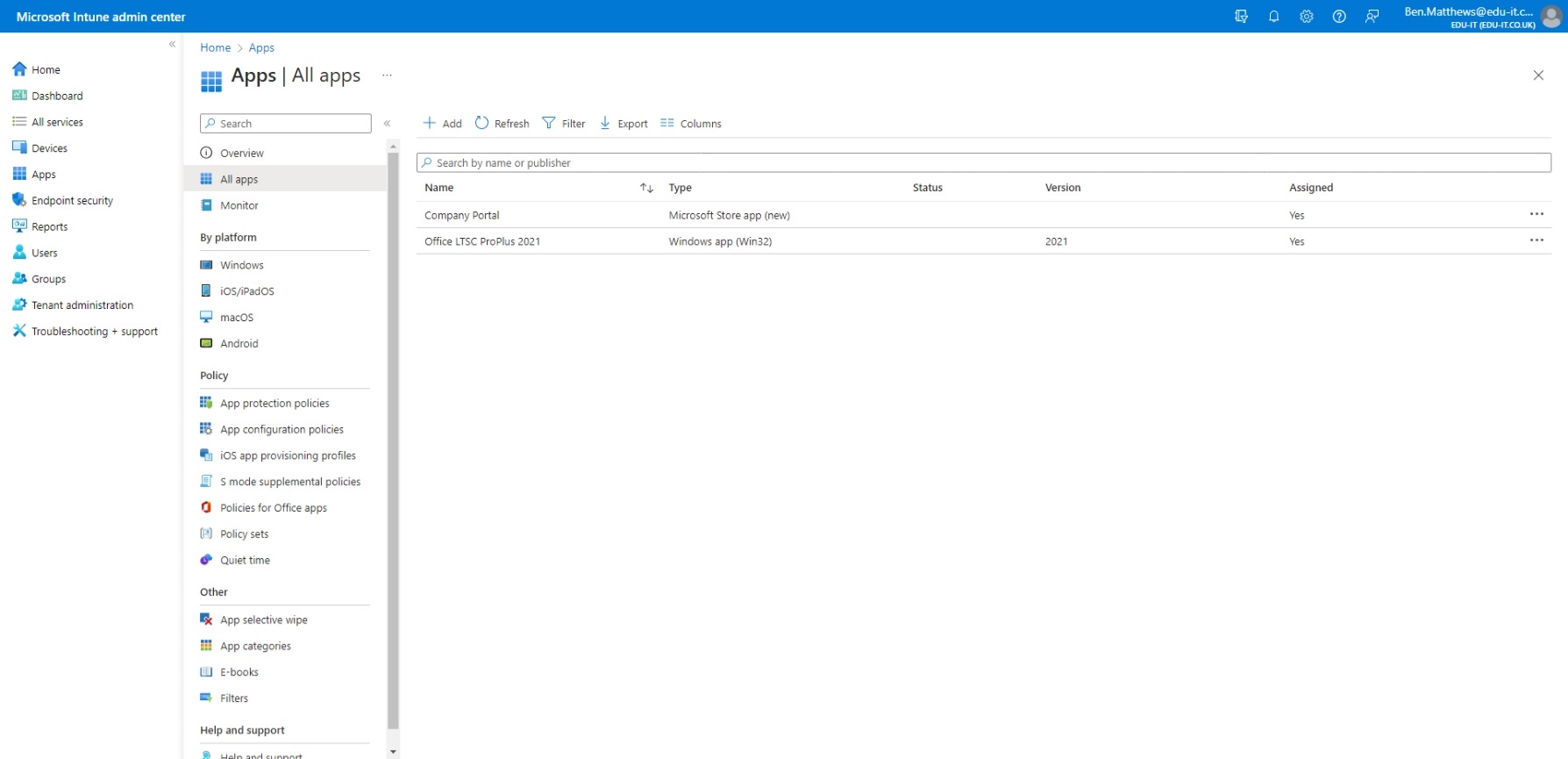Export the apps list
This screenshot has width=1568, height=759.
click(624, 124)
